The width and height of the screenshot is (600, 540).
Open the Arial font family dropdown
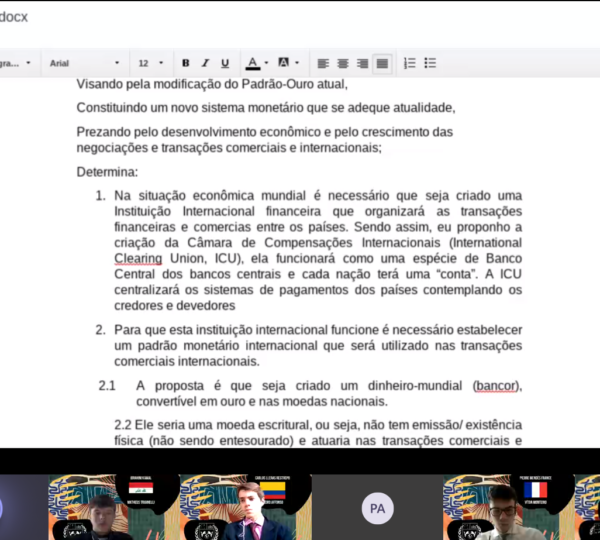(85, 63)
